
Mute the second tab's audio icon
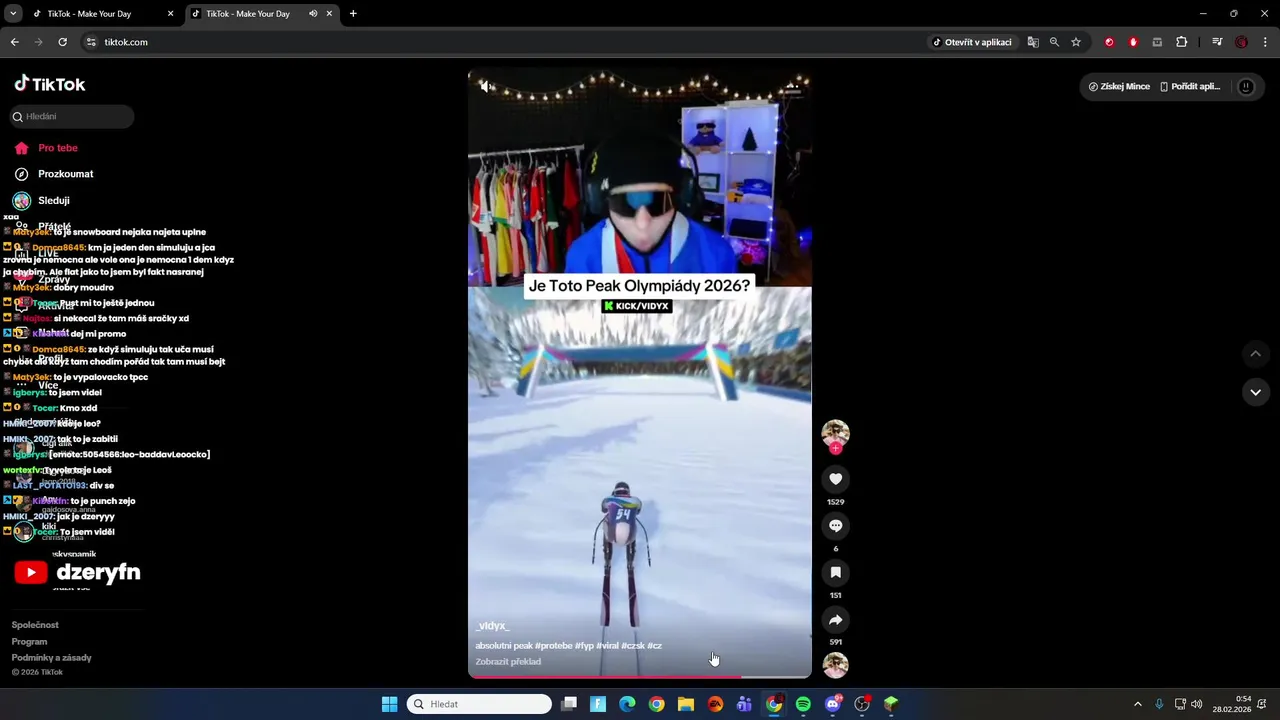point(313,14)
